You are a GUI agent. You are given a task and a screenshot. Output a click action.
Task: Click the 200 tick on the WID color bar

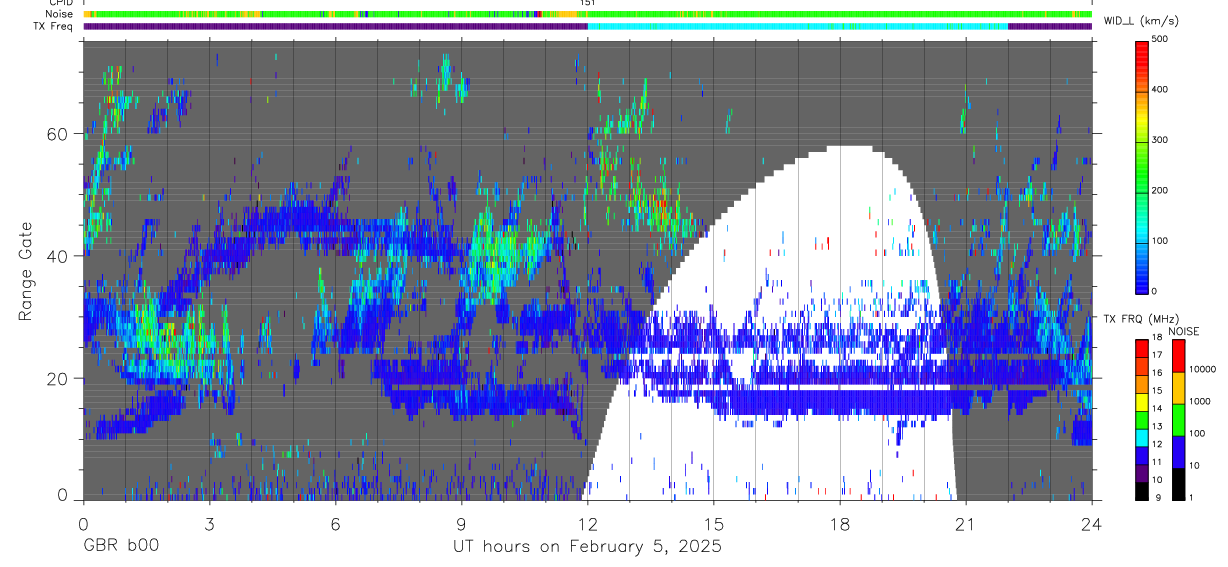pyautogui.click(x=1162, y=190)
